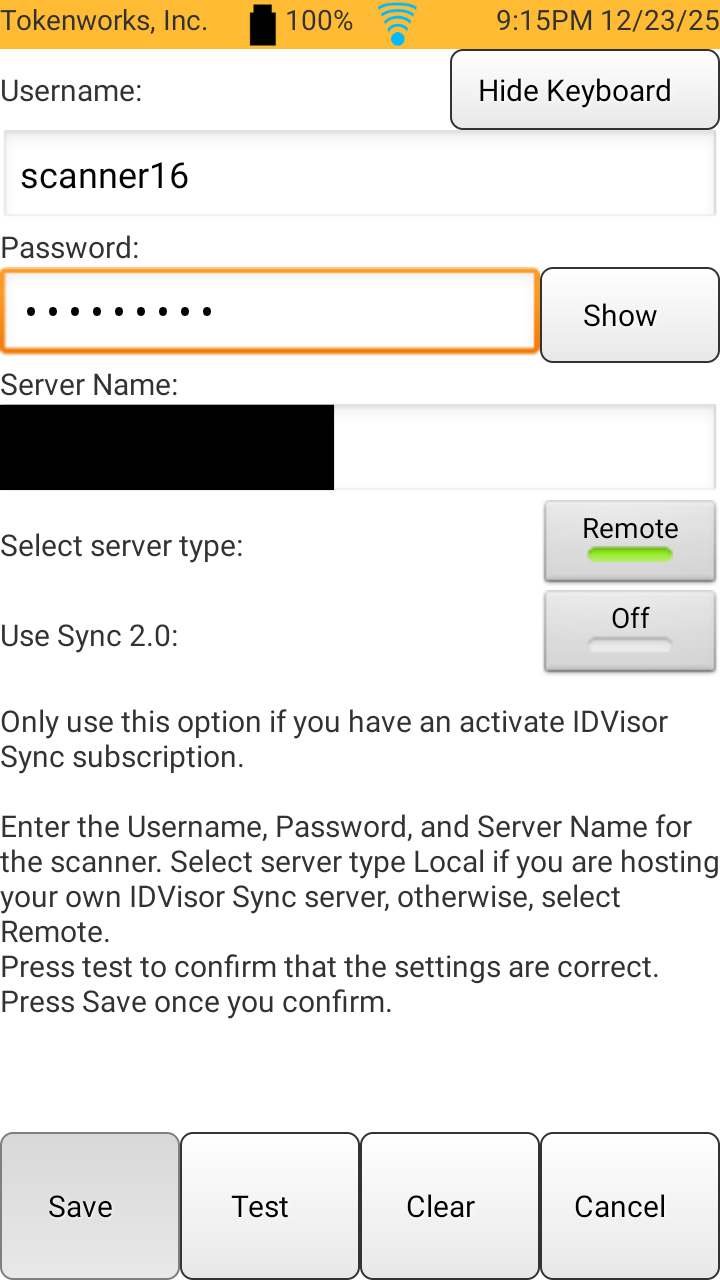This screenshot has height=1280, width=720.
Task: Tap the clock and date in status bar
Action: click(607, 21)
